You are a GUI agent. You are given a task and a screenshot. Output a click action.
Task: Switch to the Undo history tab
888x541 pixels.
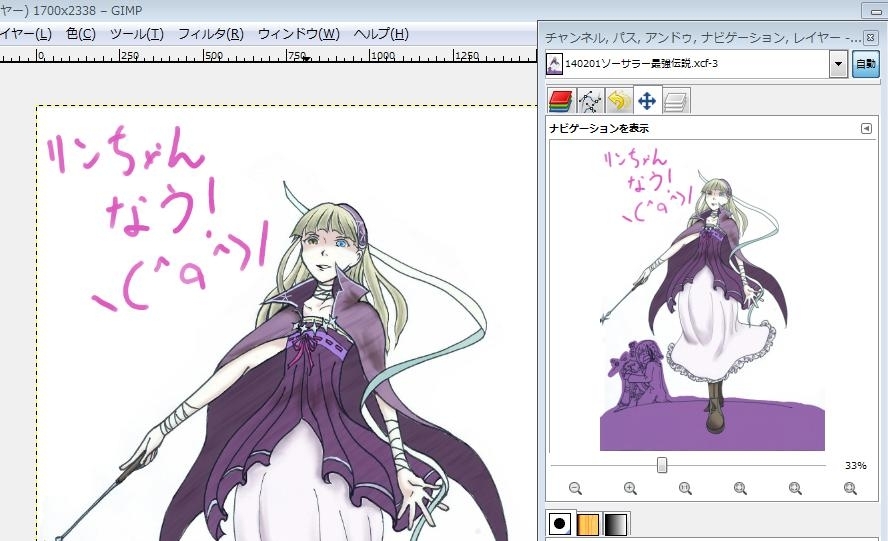tap(619, 101)
